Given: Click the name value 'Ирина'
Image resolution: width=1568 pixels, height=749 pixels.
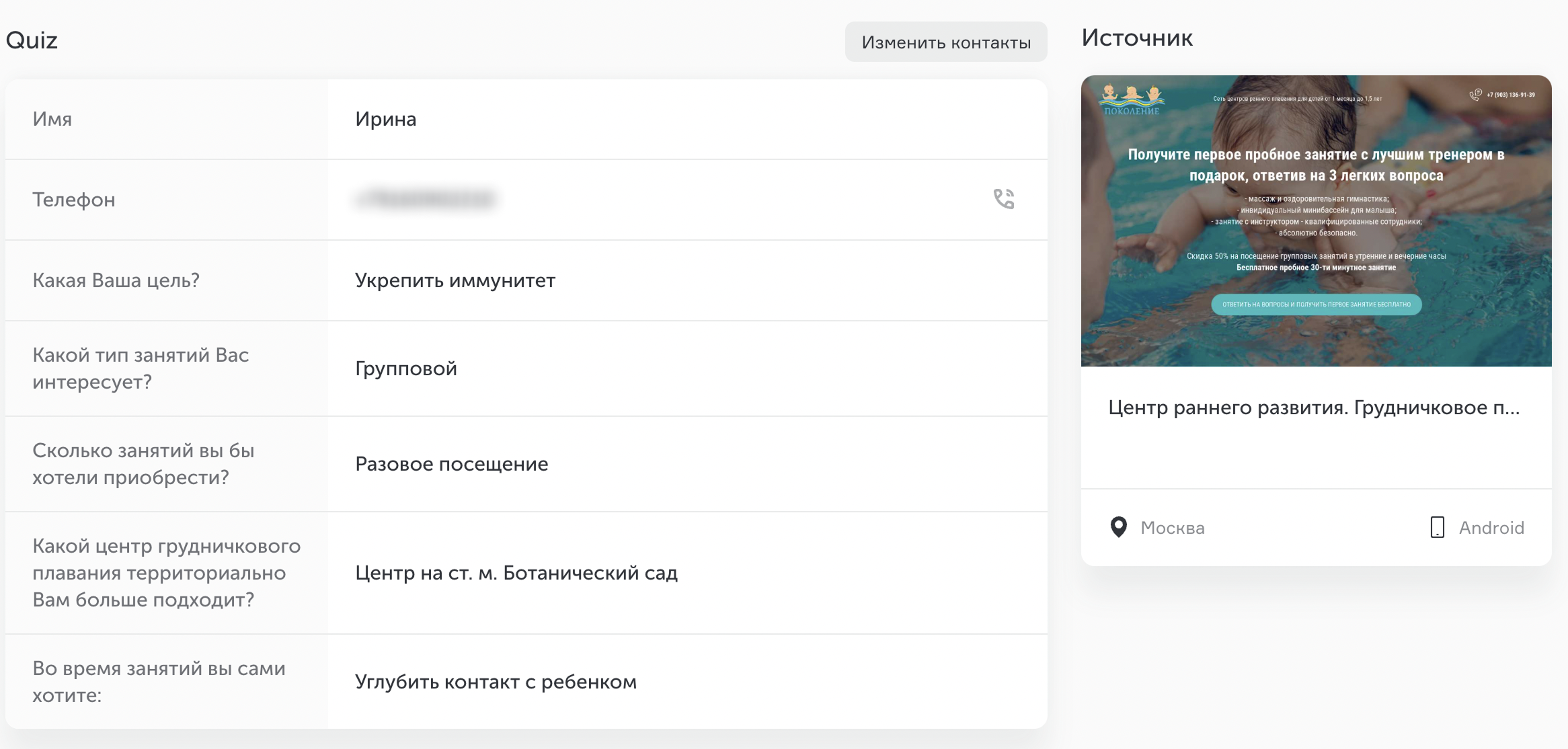Looking at the screenshot, I should click(386, 119).
